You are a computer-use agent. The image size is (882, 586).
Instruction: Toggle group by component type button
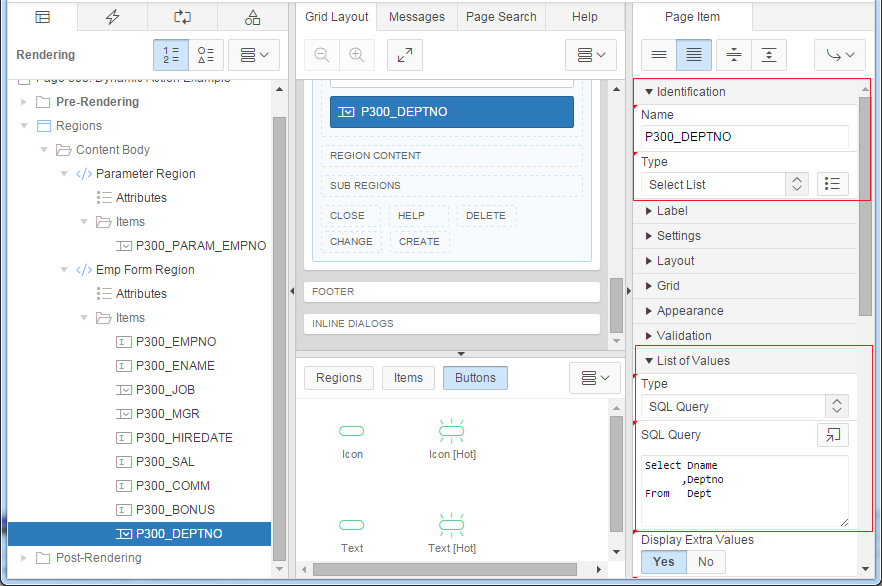[206, 55]
